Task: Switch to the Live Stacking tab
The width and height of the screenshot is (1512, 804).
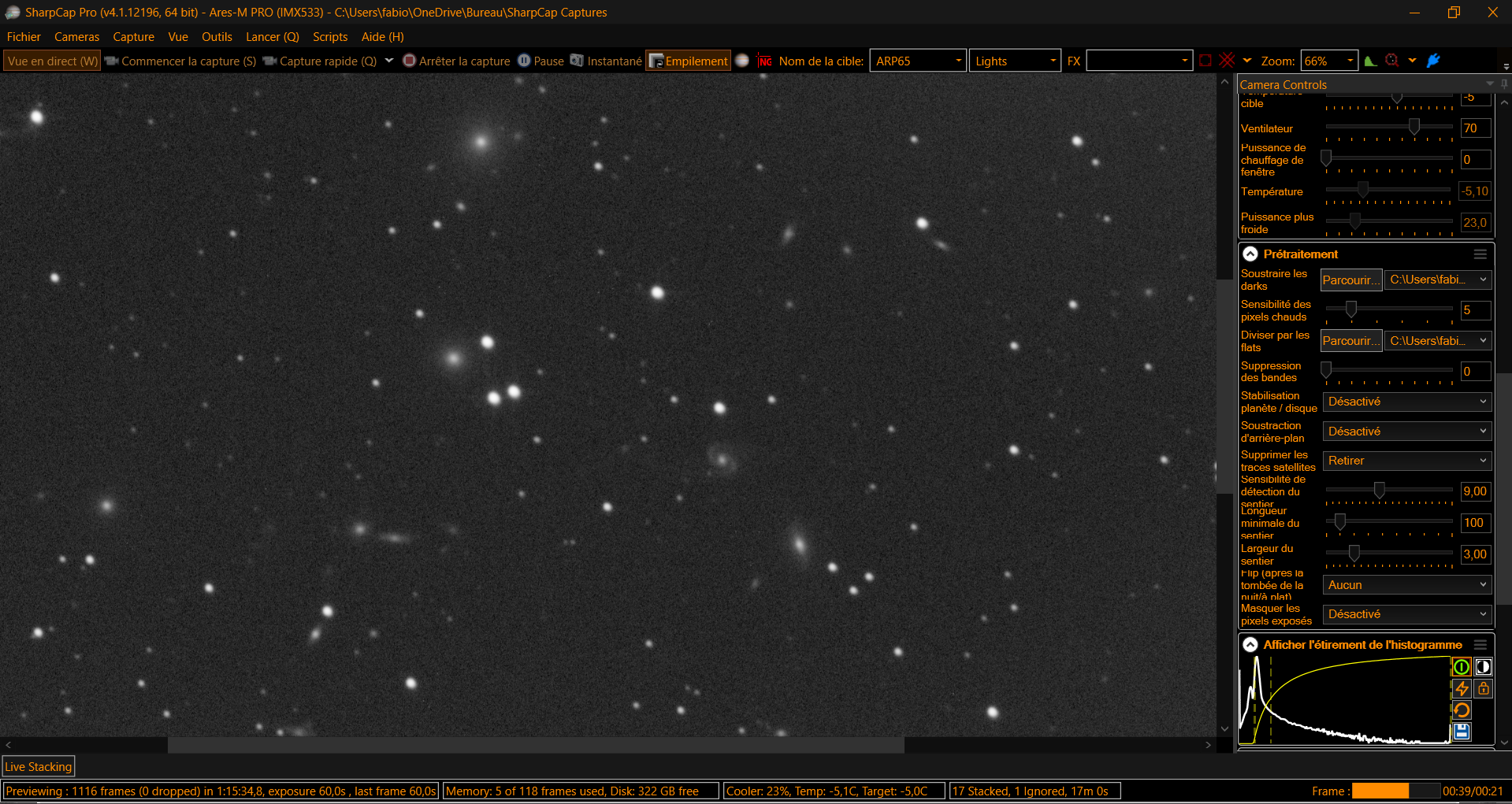Action: point(39,766)
